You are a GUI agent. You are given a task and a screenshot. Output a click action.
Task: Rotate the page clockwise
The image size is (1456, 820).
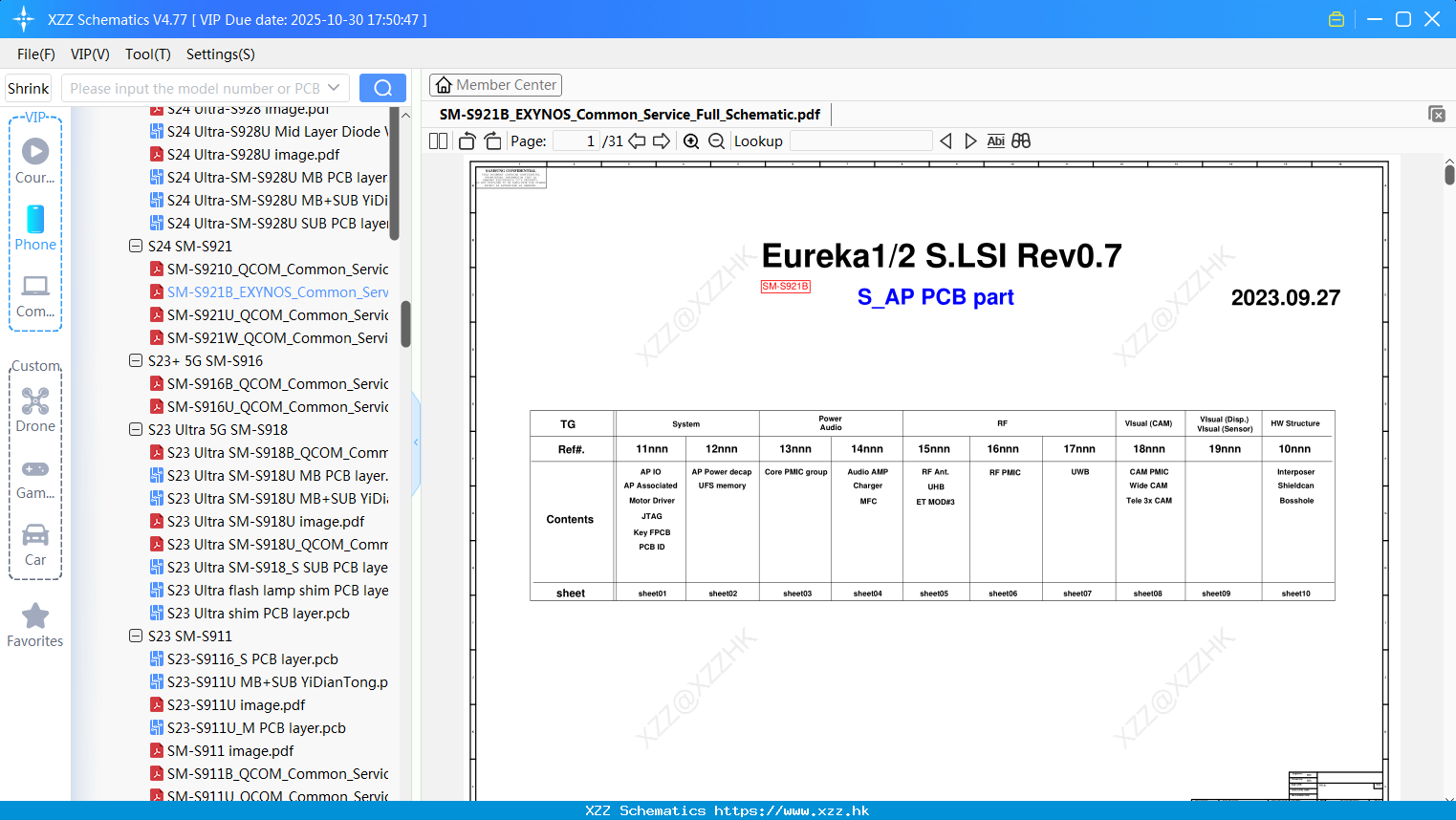[492, 140]
